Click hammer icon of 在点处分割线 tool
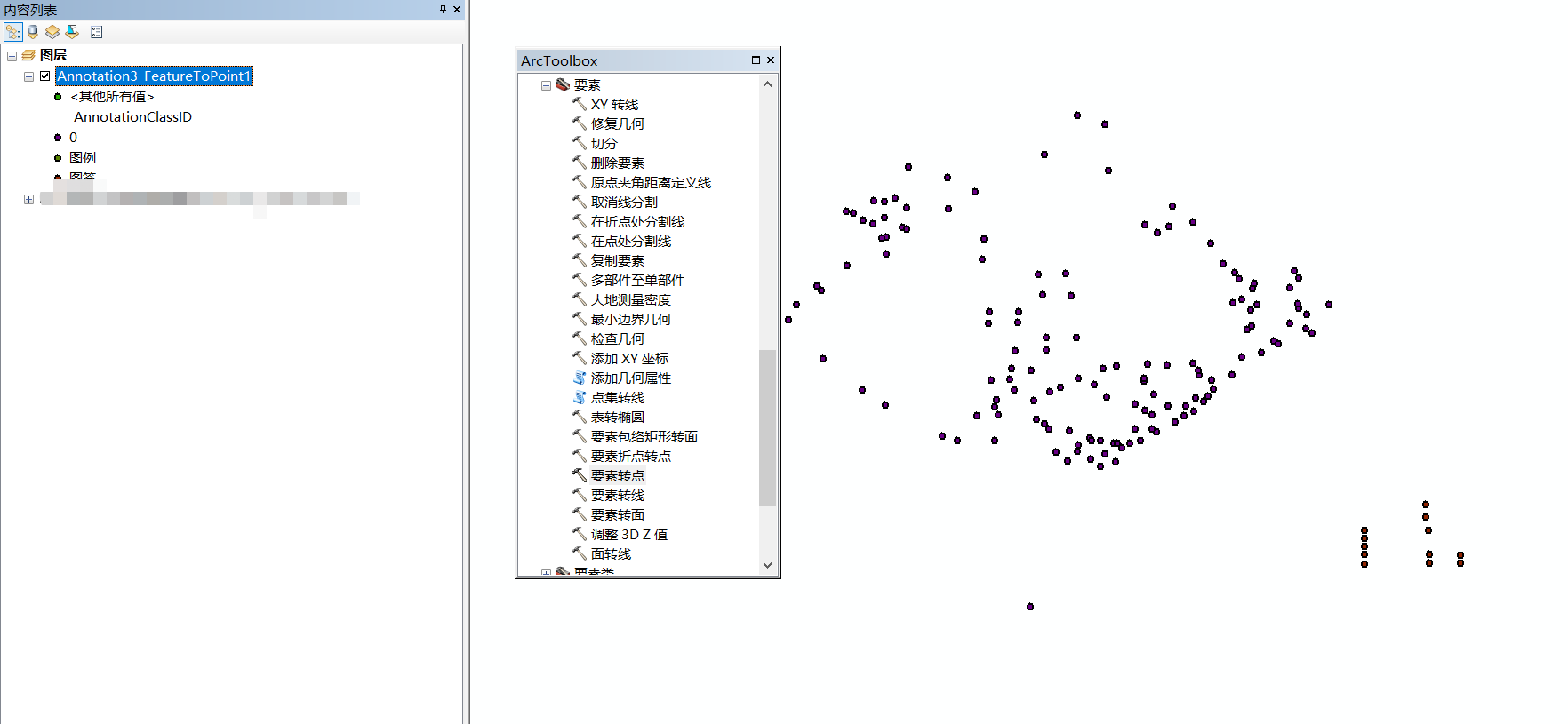 click(x=580, y=241)
